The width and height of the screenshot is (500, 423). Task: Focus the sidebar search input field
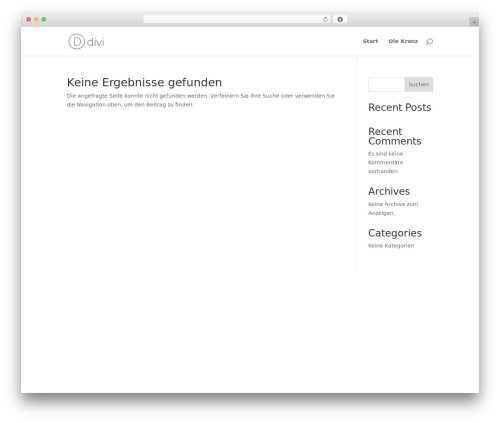pyautogui.click(x=386, y=84)
